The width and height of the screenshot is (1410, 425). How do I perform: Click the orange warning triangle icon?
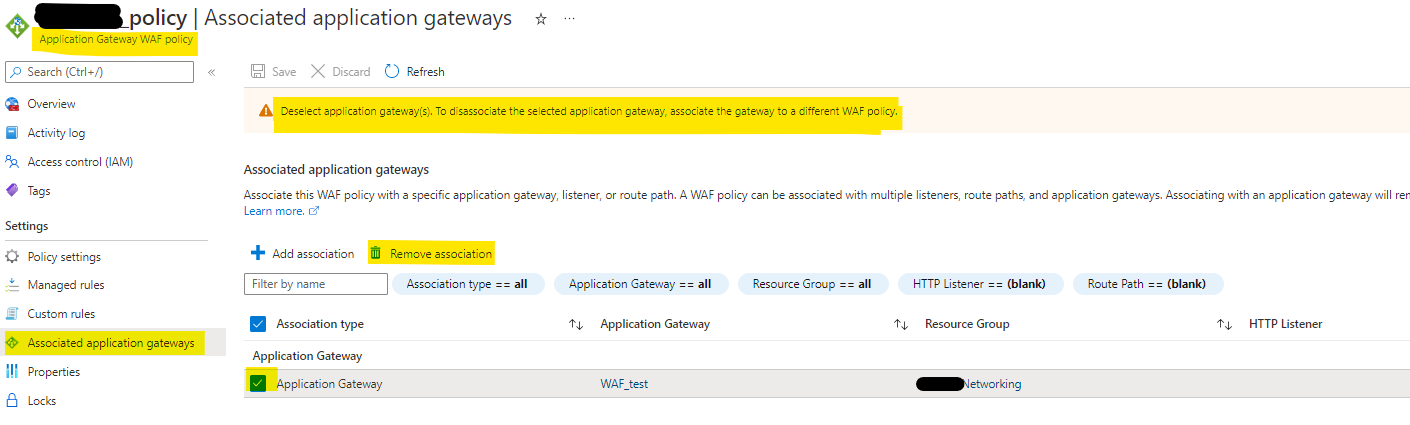pos(265,111)
